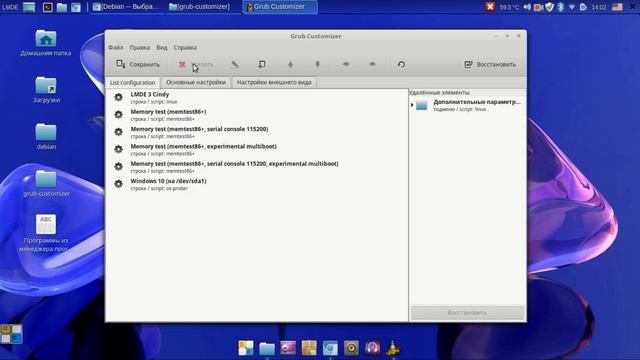Open the pink camera app in the dock
This screenshot has width=640, height=360.
point(288,348)
